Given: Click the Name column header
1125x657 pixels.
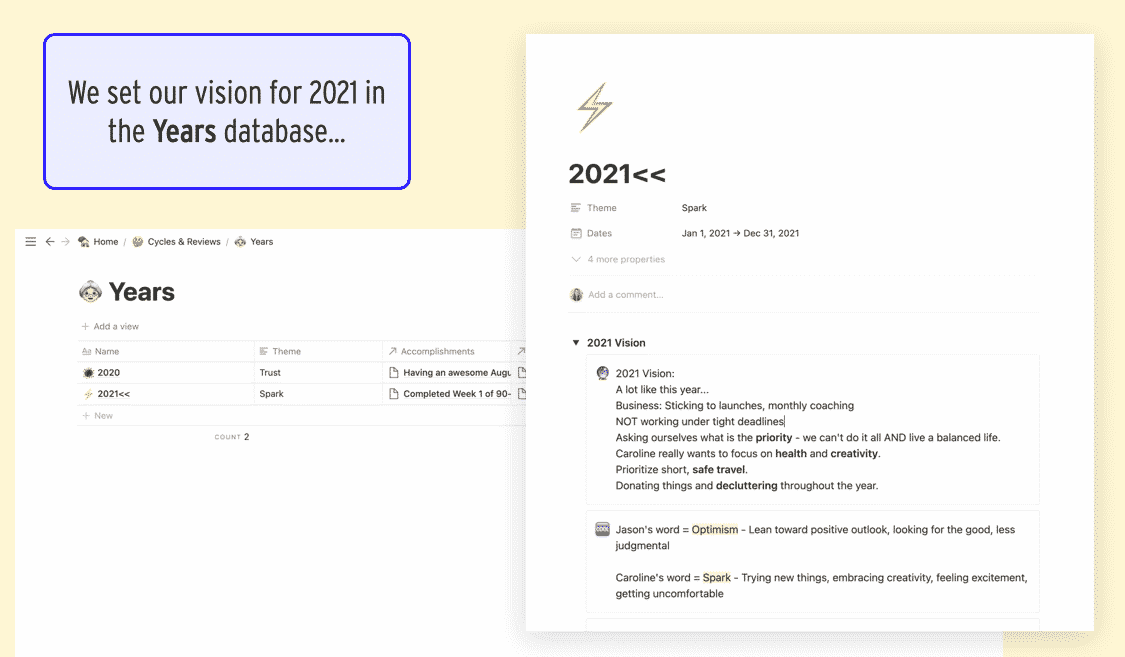Looking at the screenshot, I should click(x=166, y=351).
